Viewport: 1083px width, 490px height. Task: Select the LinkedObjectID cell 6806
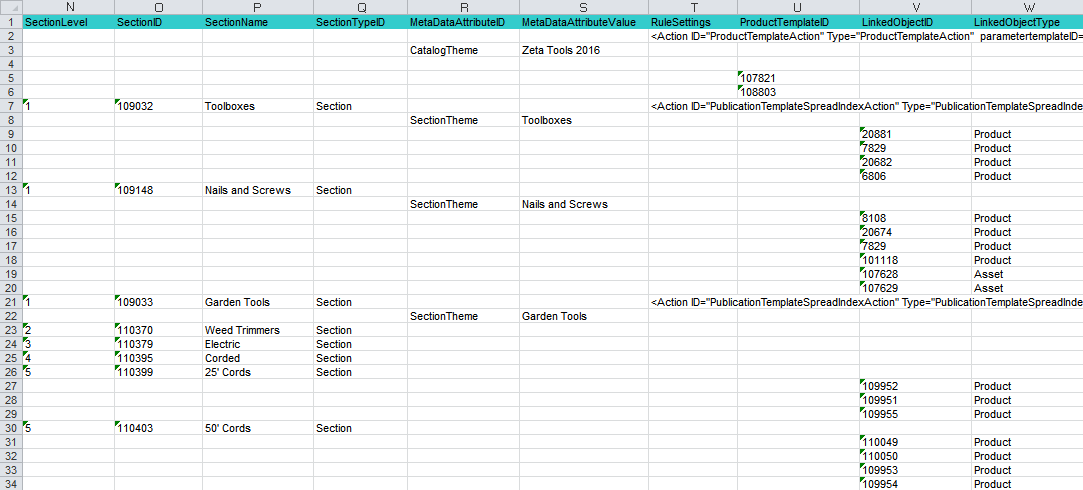coord(915,176)
